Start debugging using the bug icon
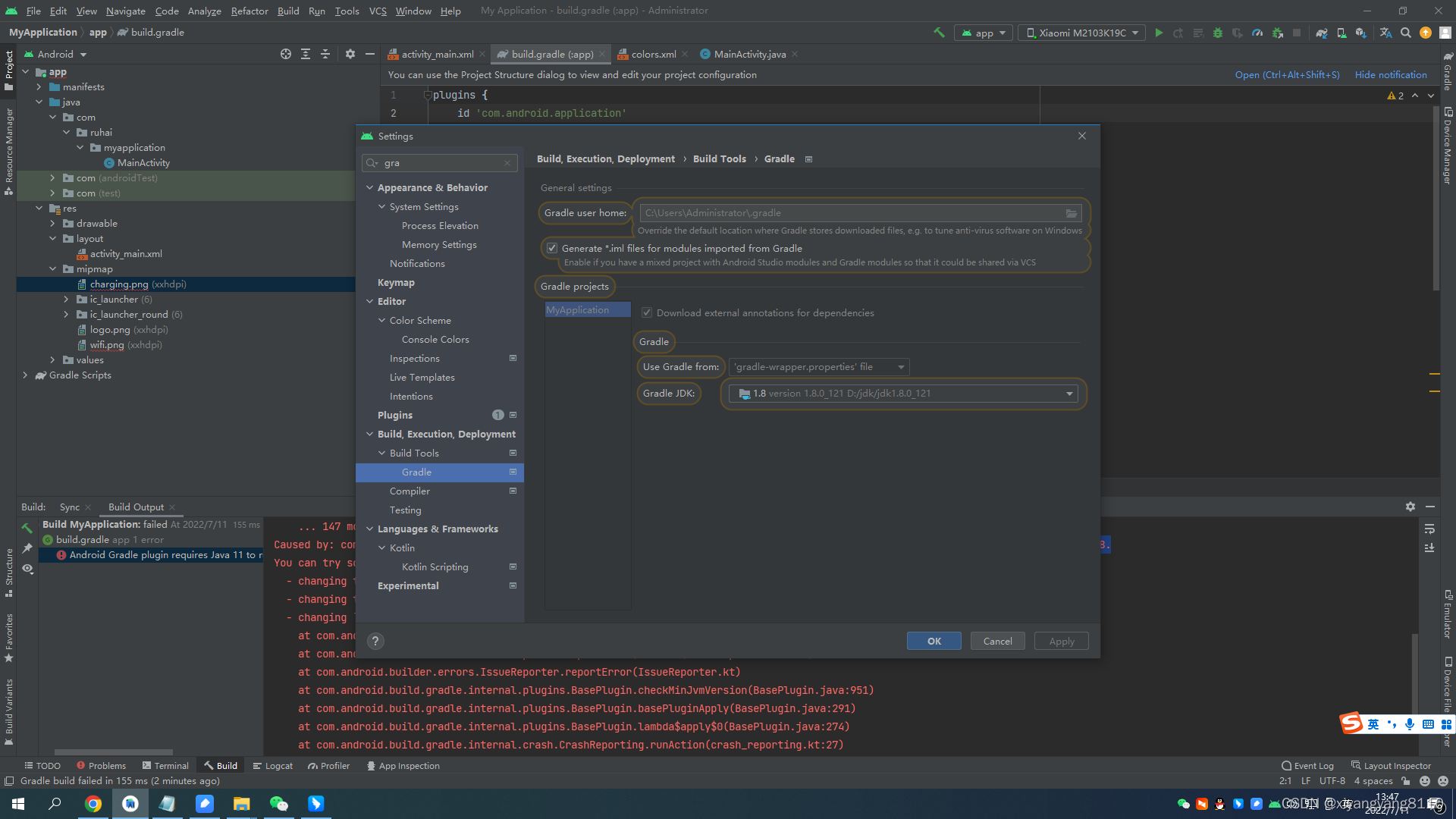Viewport: 1456px width, 819px height. click(x=1217, y=33)
